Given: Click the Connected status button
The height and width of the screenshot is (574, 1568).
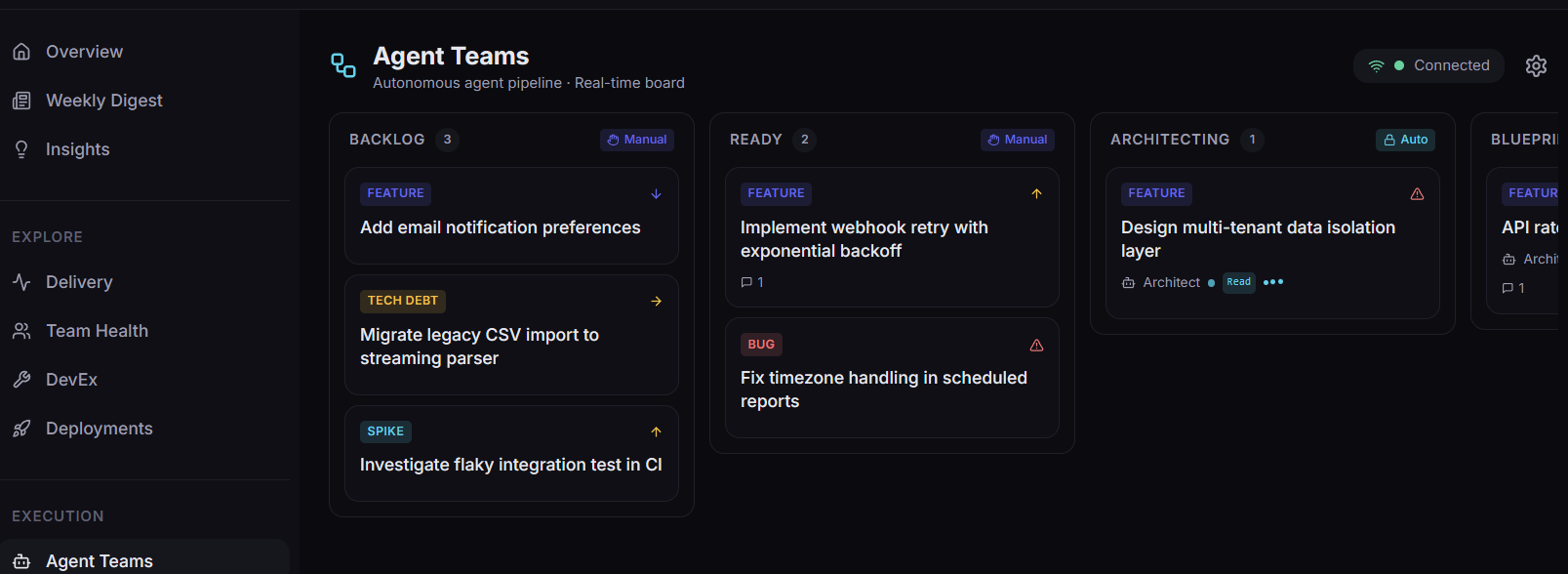Looking at the screenshot, I should [1428, 65].
